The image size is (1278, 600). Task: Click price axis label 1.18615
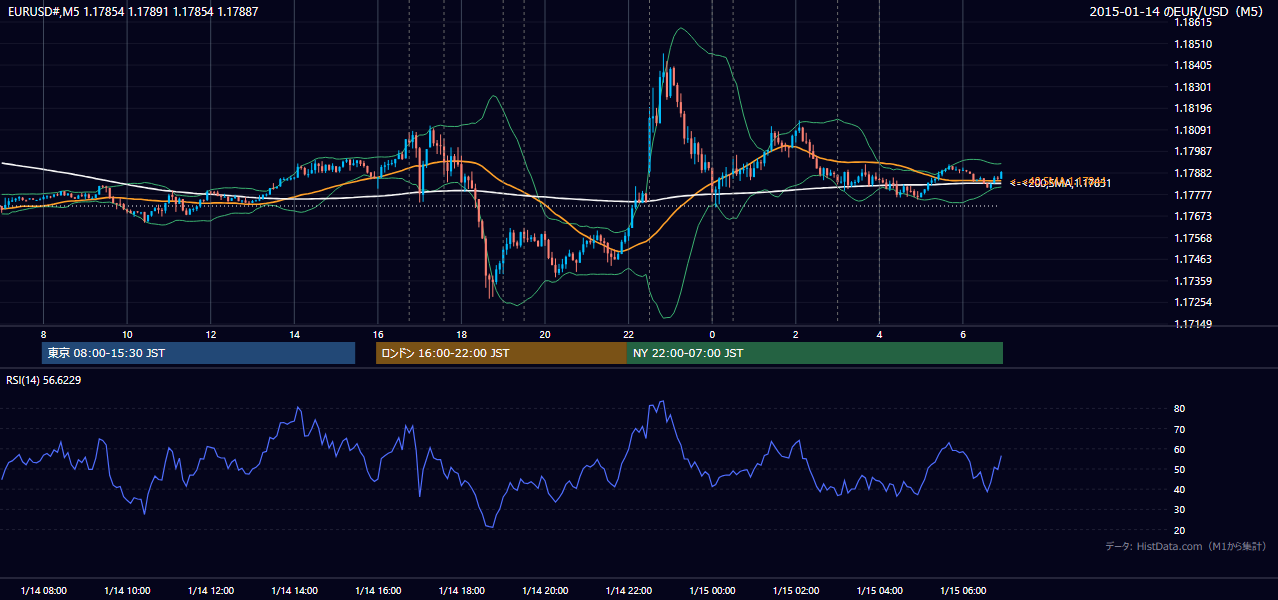1194,23
